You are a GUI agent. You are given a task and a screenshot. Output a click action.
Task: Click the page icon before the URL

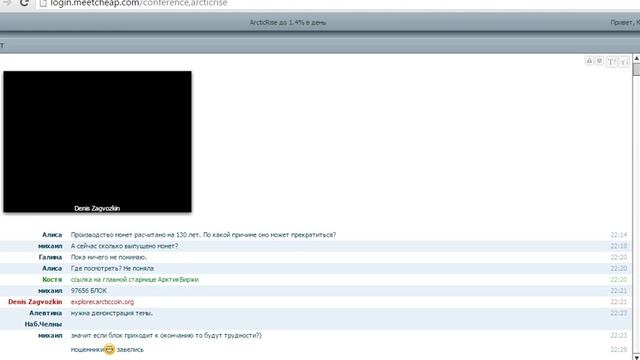(43, 3)
